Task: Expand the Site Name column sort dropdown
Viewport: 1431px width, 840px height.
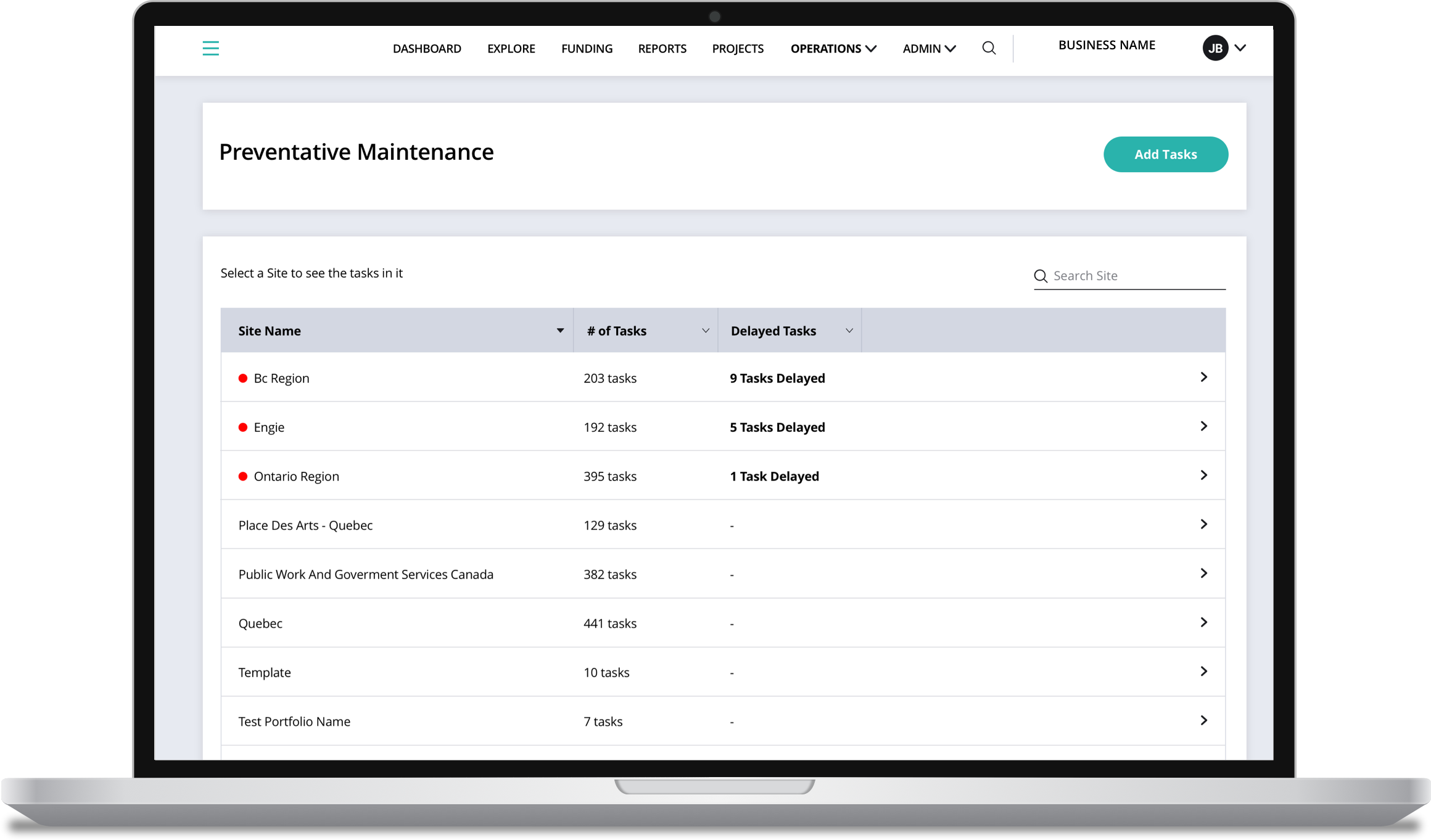Action: pos(561,330)
